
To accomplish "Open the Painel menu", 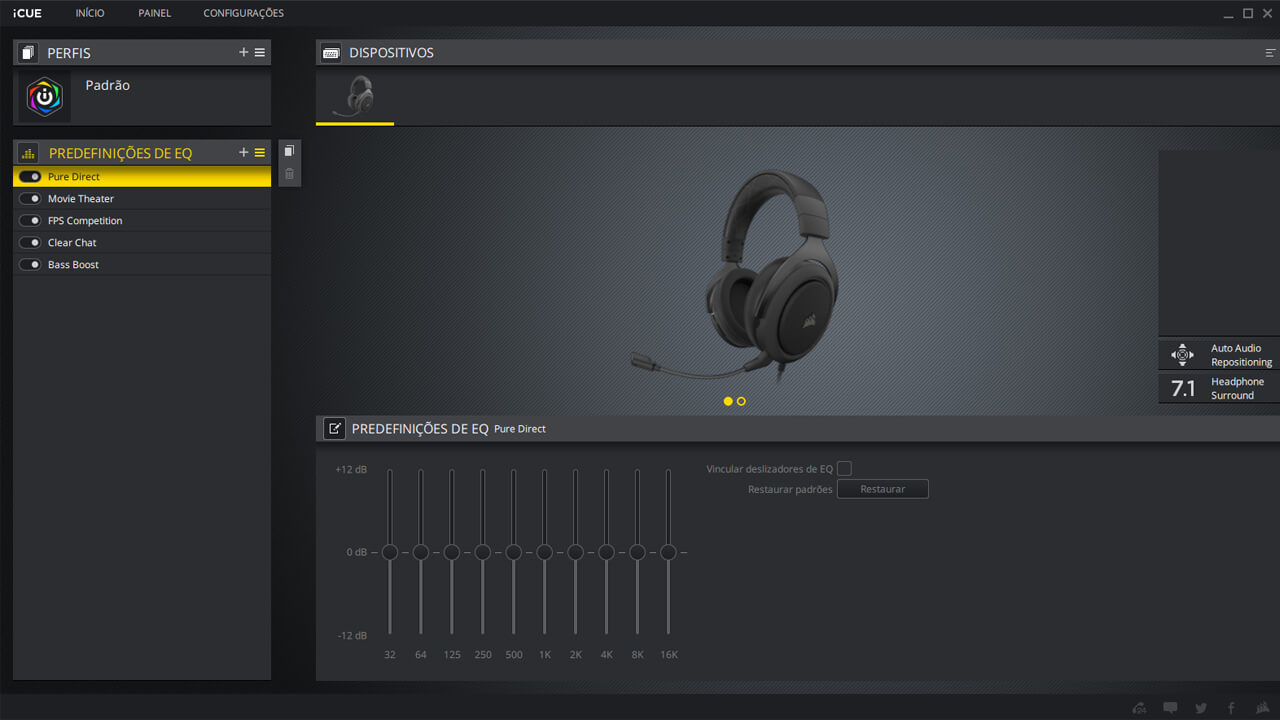I will [154, 13].
